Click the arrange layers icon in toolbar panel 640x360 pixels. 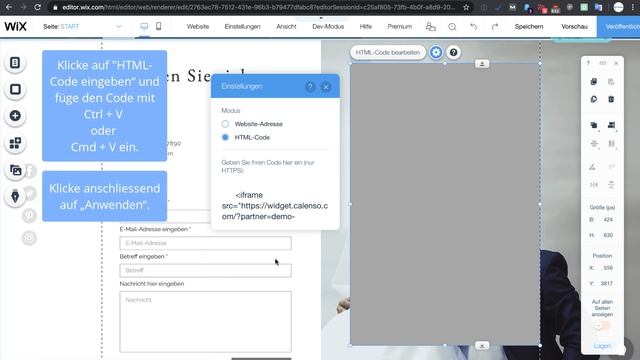click(x=594, y=125)
